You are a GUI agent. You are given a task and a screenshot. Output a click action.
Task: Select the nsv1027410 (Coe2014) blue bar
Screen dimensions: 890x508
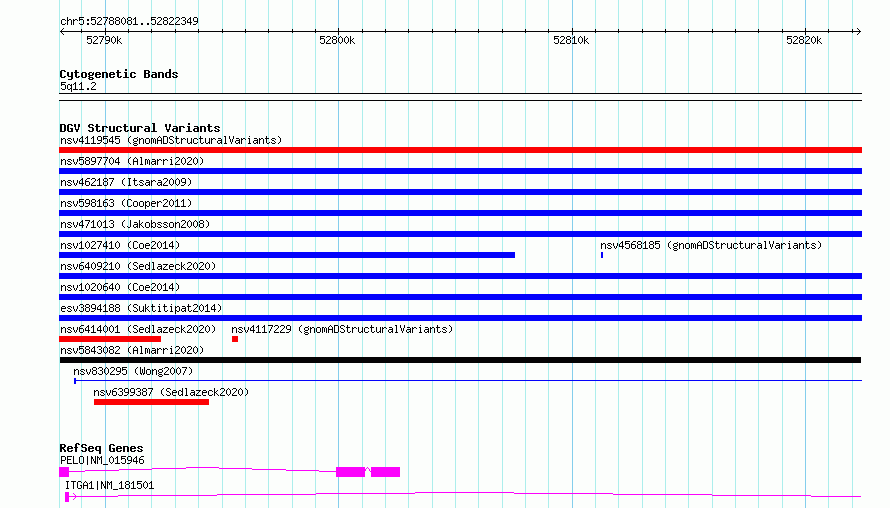pyautogui.click(x=287, y=255)
